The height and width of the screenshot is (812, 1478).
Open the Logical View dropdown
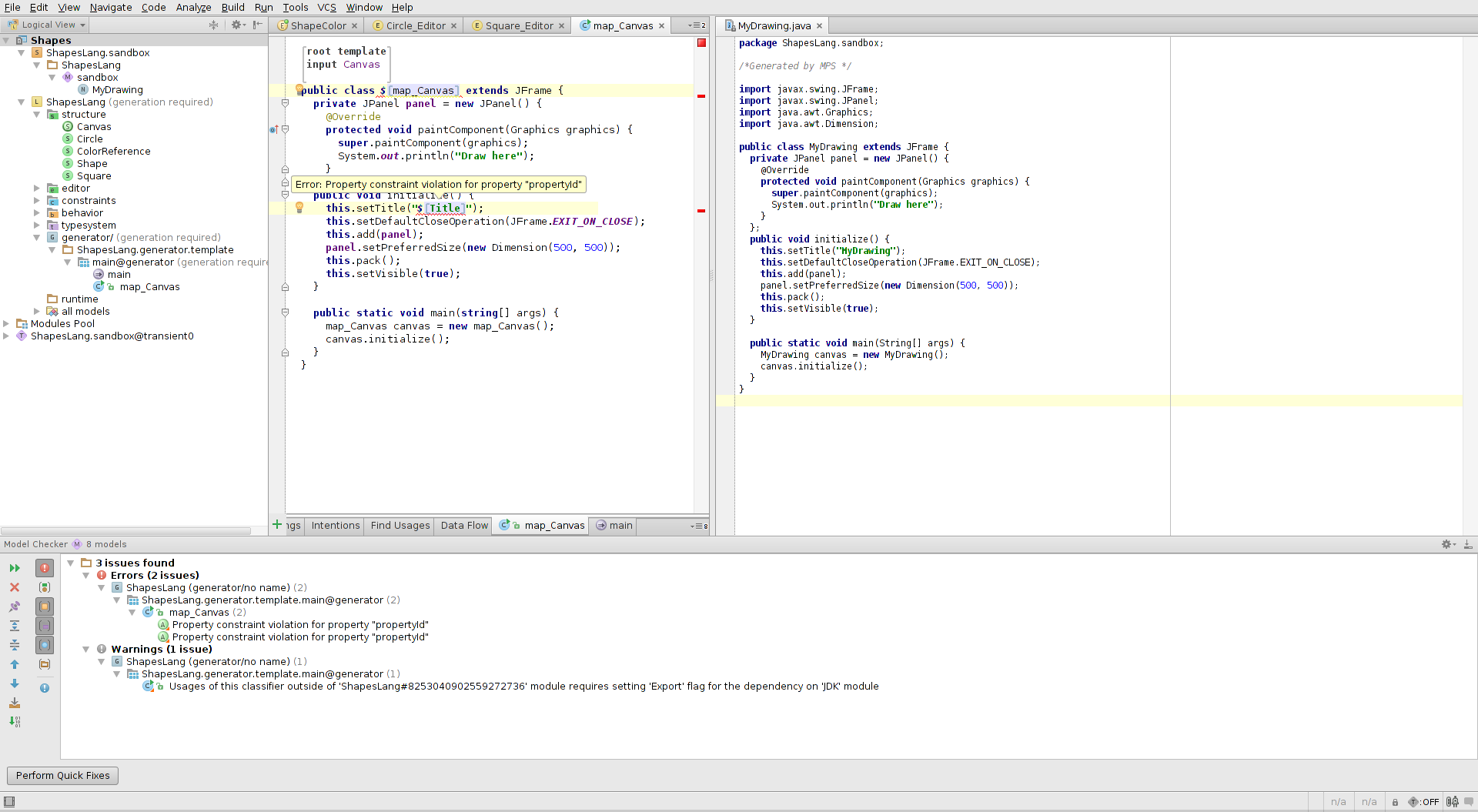click(x=48, y=25)
